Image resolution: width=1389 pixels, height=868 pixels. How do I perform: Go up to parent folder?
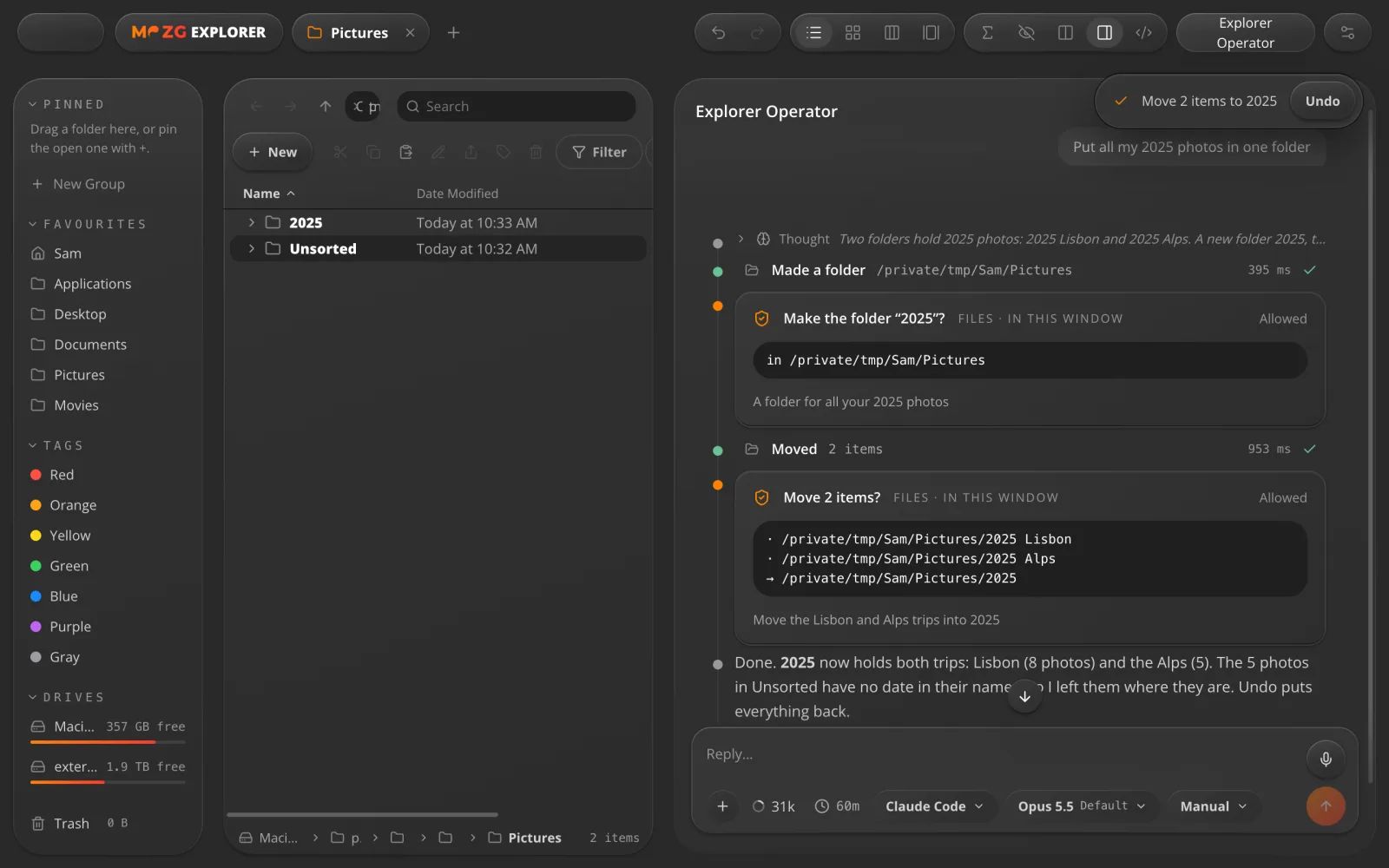click(x=326, y=106)
